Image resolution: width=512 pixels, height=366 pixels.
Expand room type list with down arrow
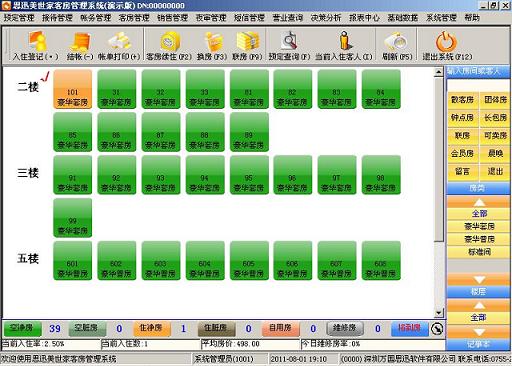coord(479,279)
